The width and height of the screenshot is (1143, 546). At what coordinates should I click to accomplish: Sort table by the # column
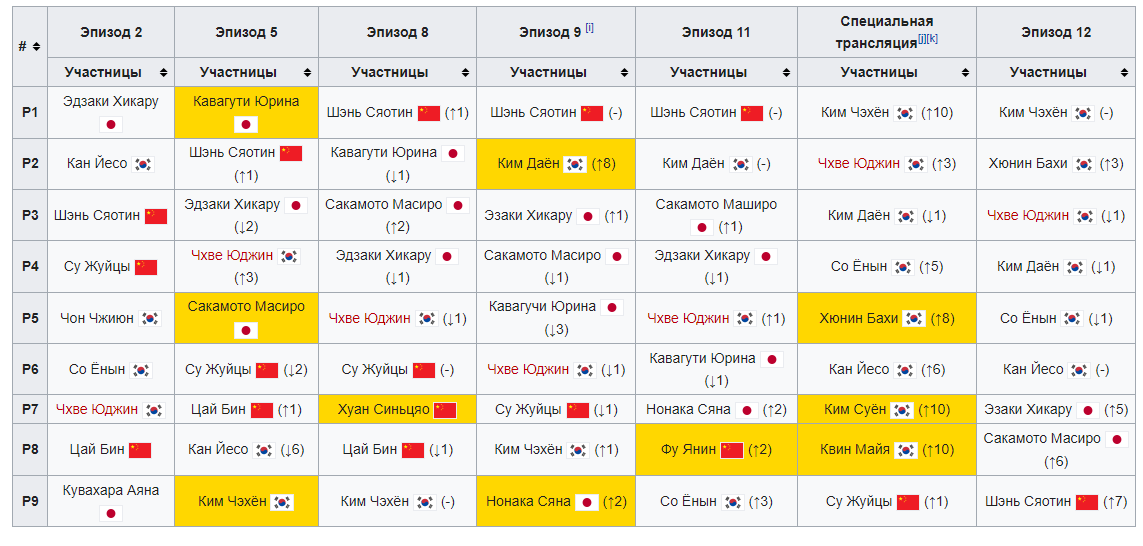coord(37,47)
